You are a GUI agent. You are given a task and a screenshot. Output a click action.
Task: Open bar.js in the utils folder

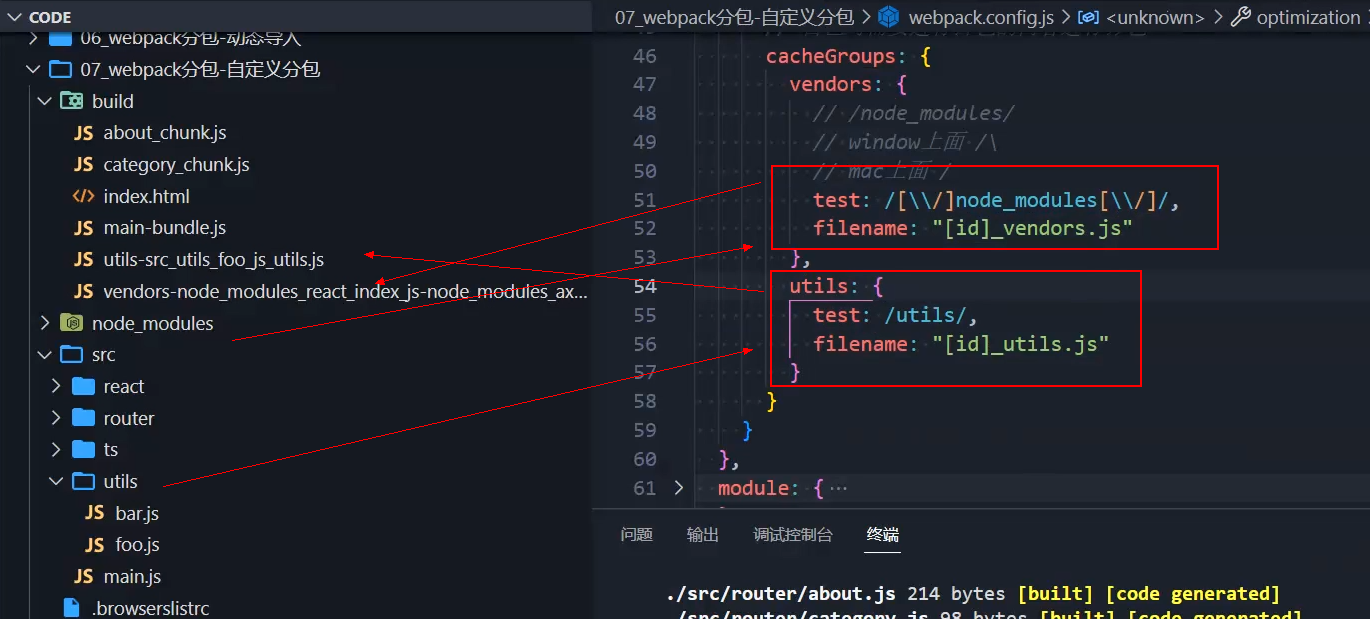click(x=137, y=513)
